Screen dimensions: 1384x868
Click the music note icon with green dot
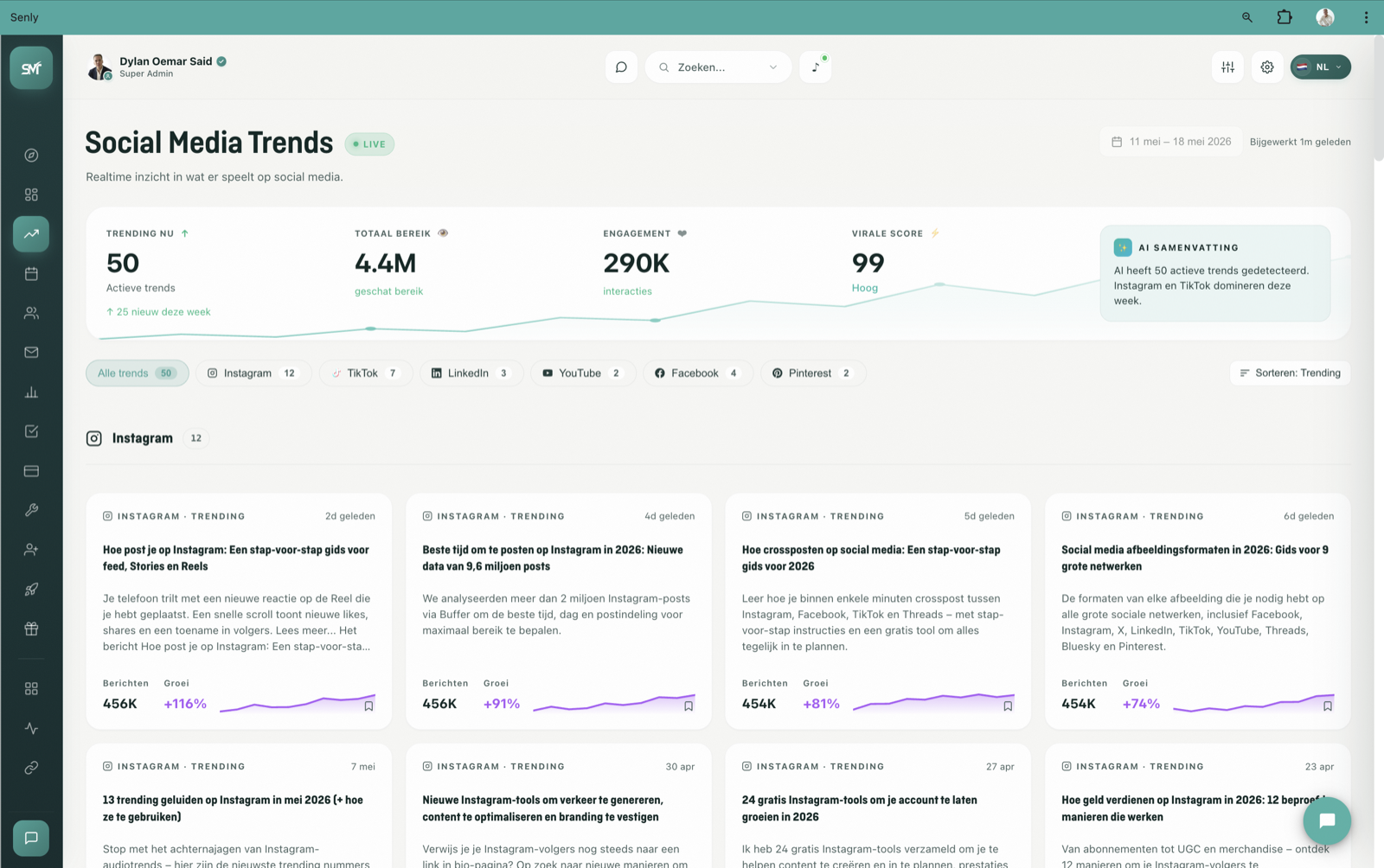pos(816,67)
